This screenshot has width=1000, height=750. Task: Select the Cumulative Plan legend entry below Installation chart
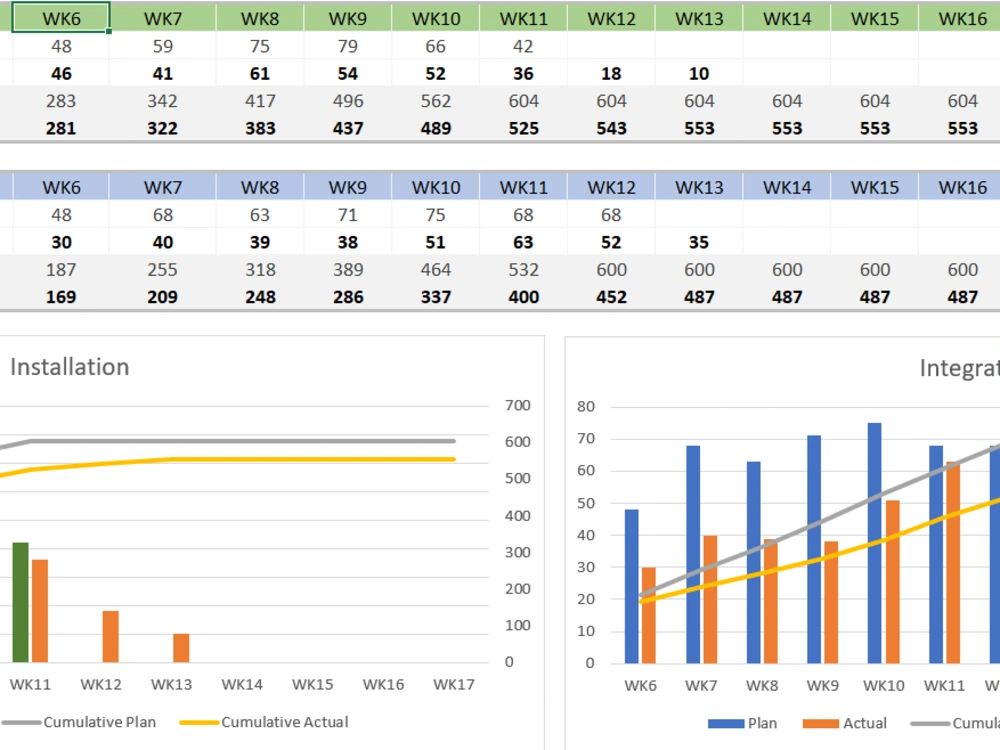[100, 722]
